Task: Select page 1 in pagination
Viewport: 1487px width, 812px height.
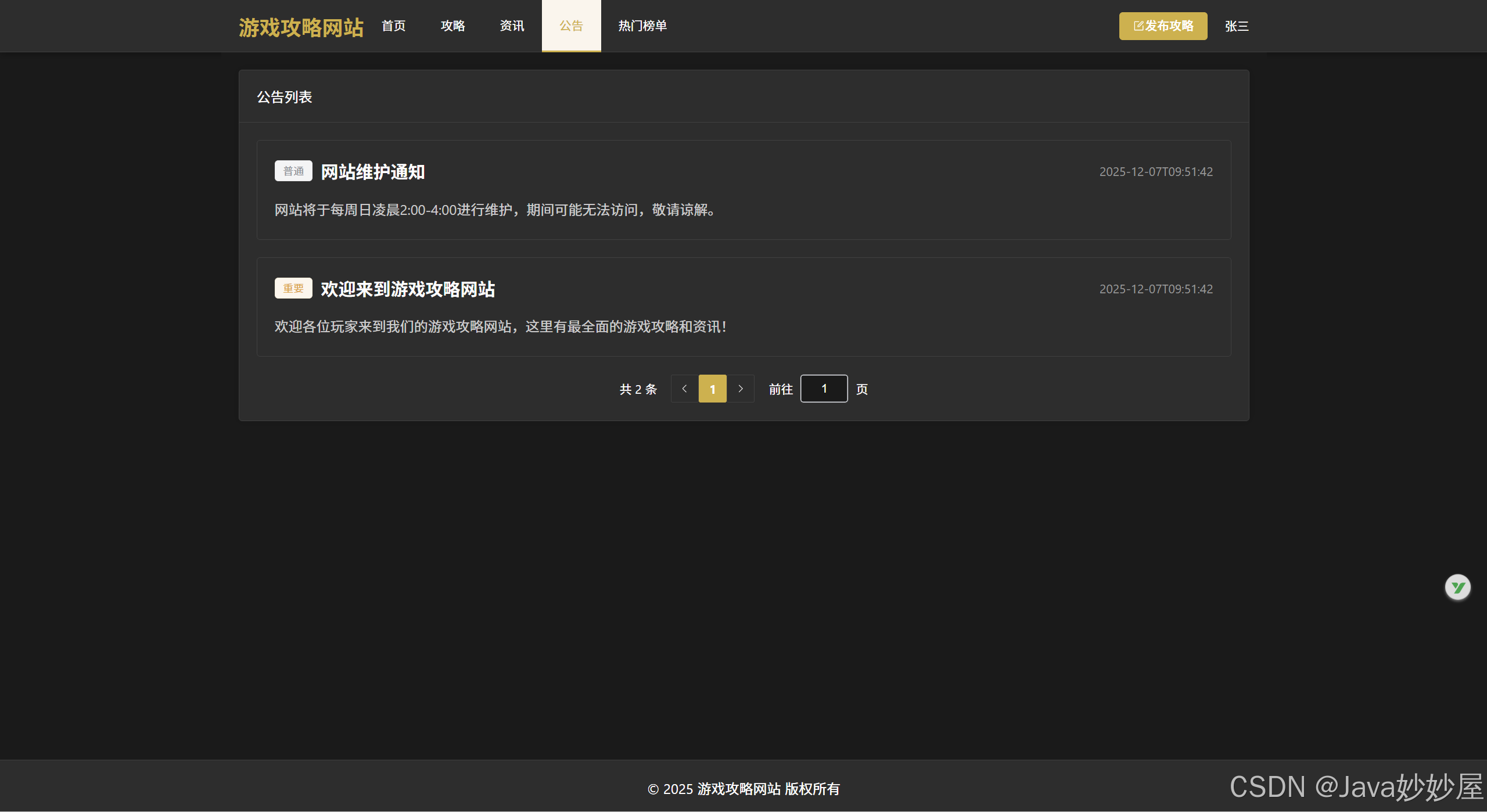Action: pos(712,389)
